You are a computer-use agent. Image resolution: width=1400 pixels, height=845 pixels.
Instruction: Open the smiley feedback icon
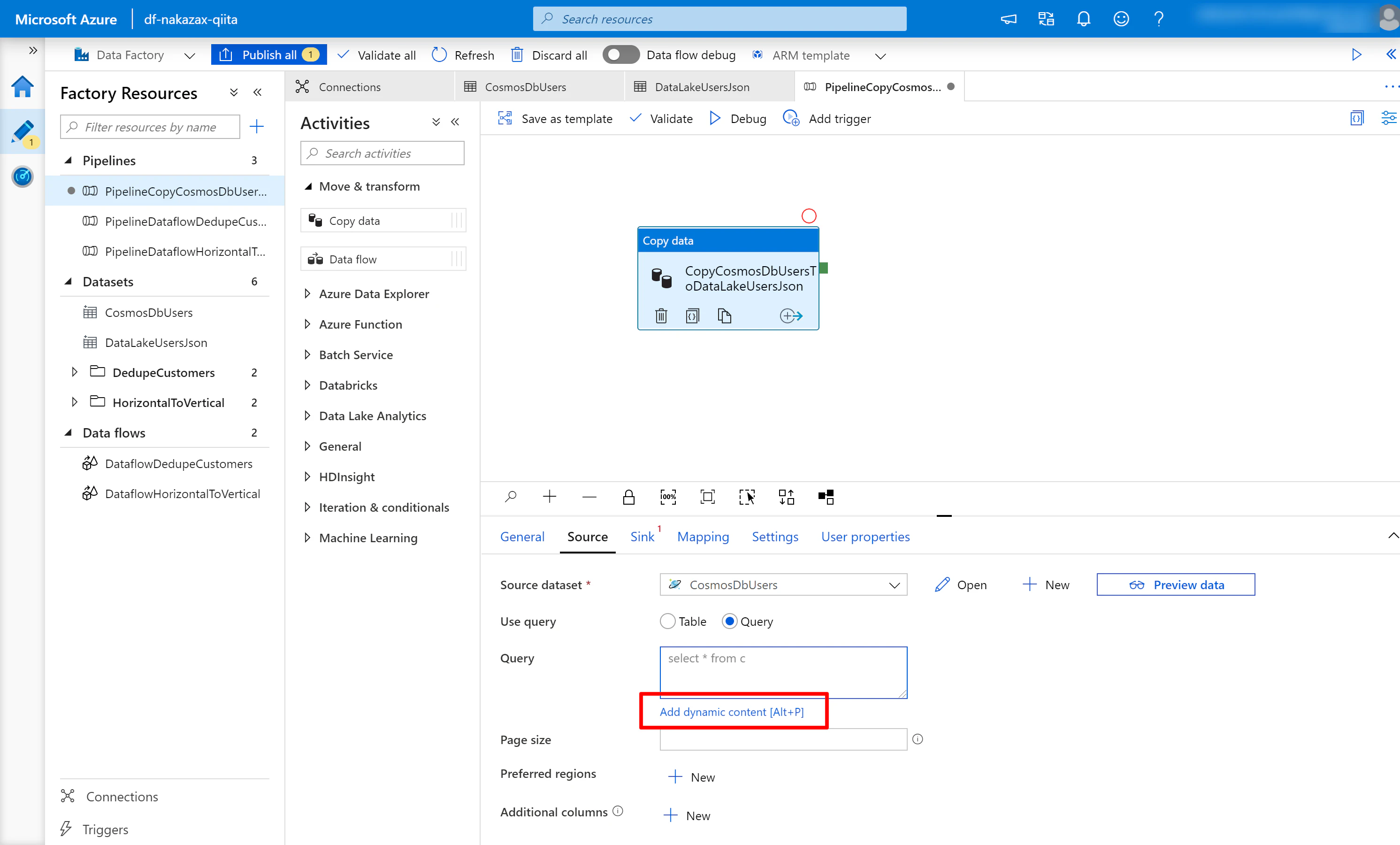(1121, 19)
